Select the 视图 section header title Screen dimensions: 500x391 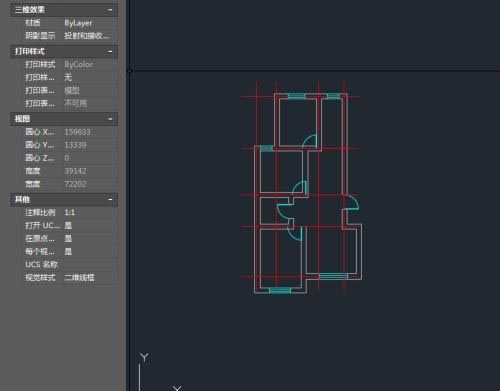click(22, 119)
